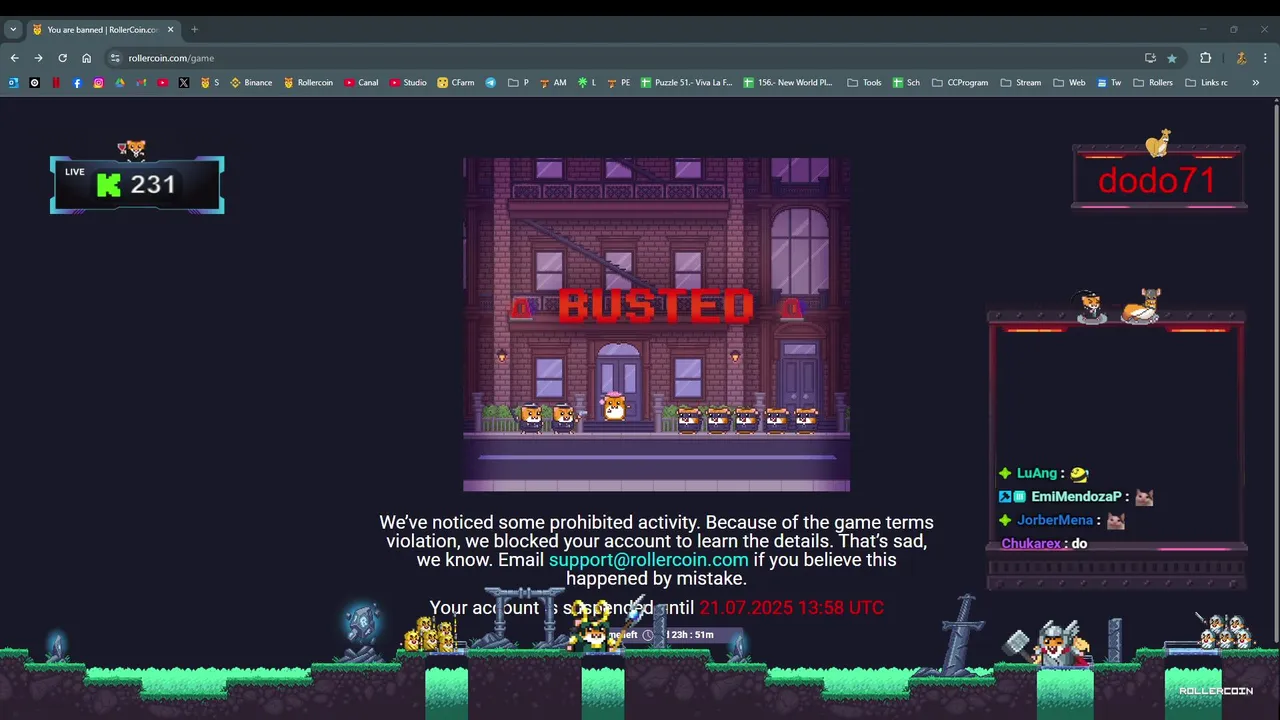Open the Tw bookmark
This screenshot has width=1280, height=720.
tap(1109, 83)
